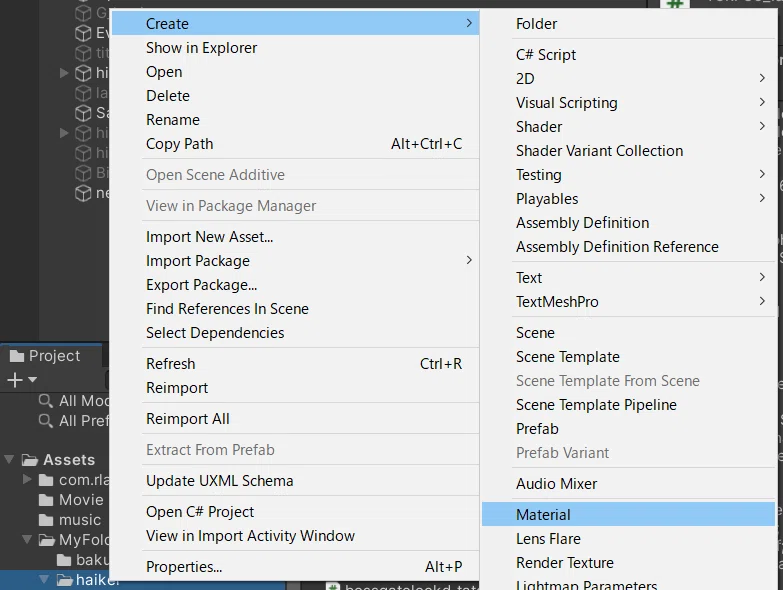
Task: Open the Create submenu
Action: [x=295, y=23]
